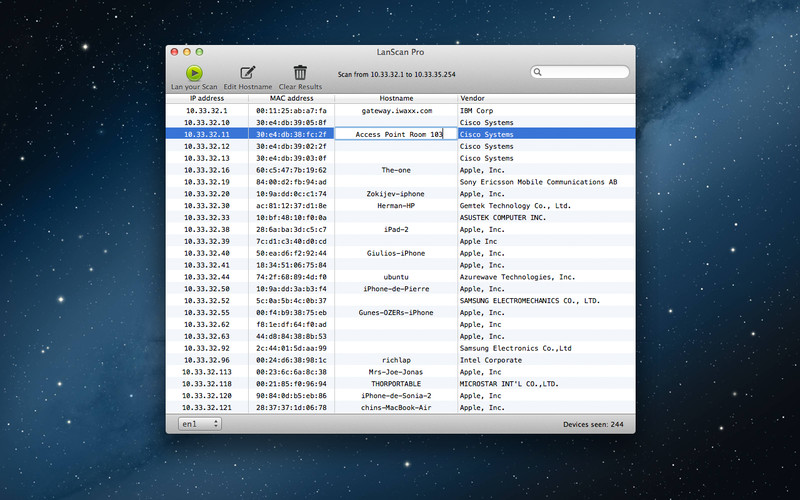The height and width of the screenshot is (500, 800).
Task: Select IP address 10.33.32.39
Action: pos(207,241)
